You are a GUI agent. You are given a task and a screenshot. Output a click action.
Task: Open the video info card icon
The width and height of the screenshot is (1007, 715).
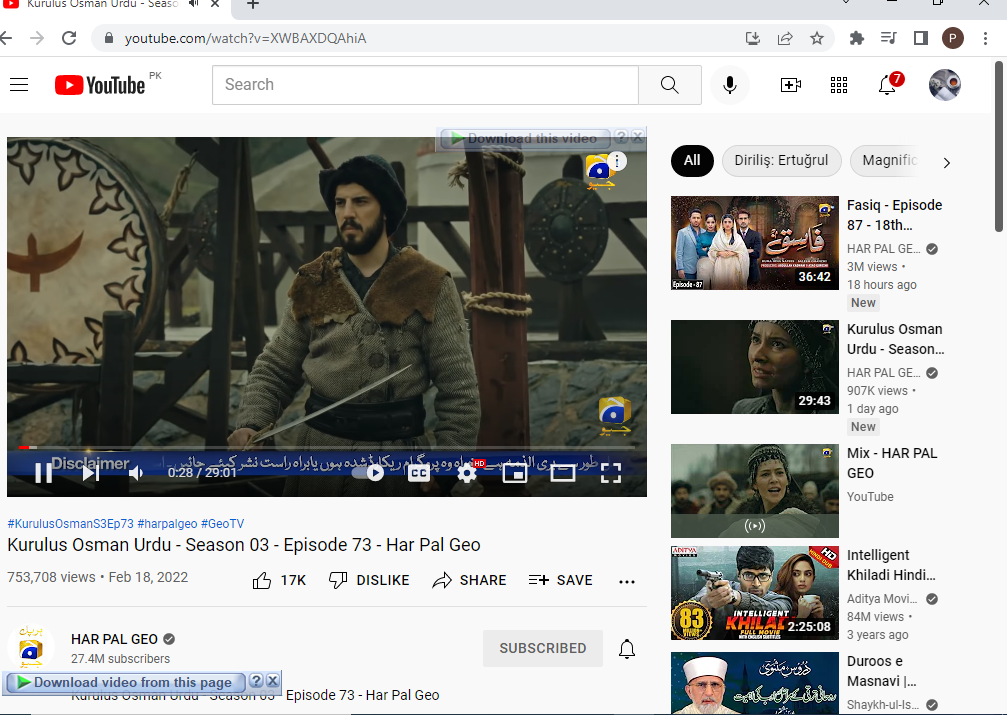click(617, 161)
